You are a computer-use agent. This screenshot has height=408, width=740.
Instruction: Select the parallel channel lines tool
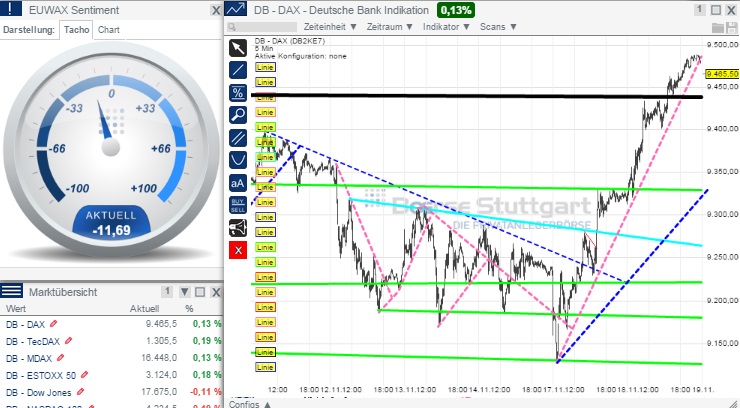(238, 138)
